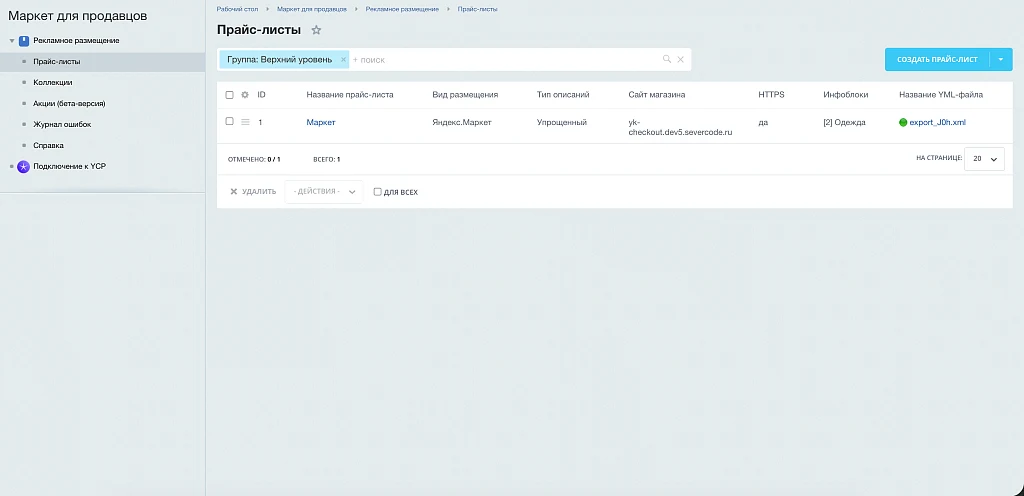1024x496 pixels.
Task: Tick the select-all checkbox in table header
Action: pyautogui.click(x=229, y=95)
